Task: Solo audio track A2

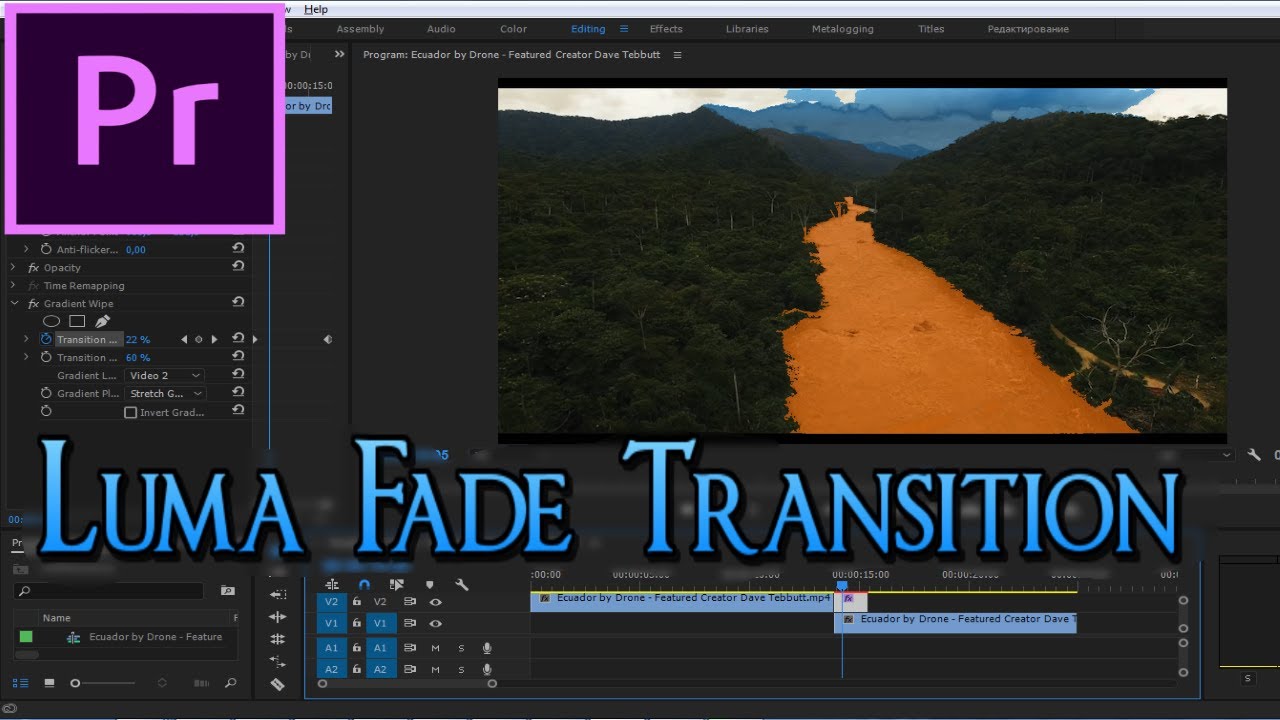Action: pos(461,670)
